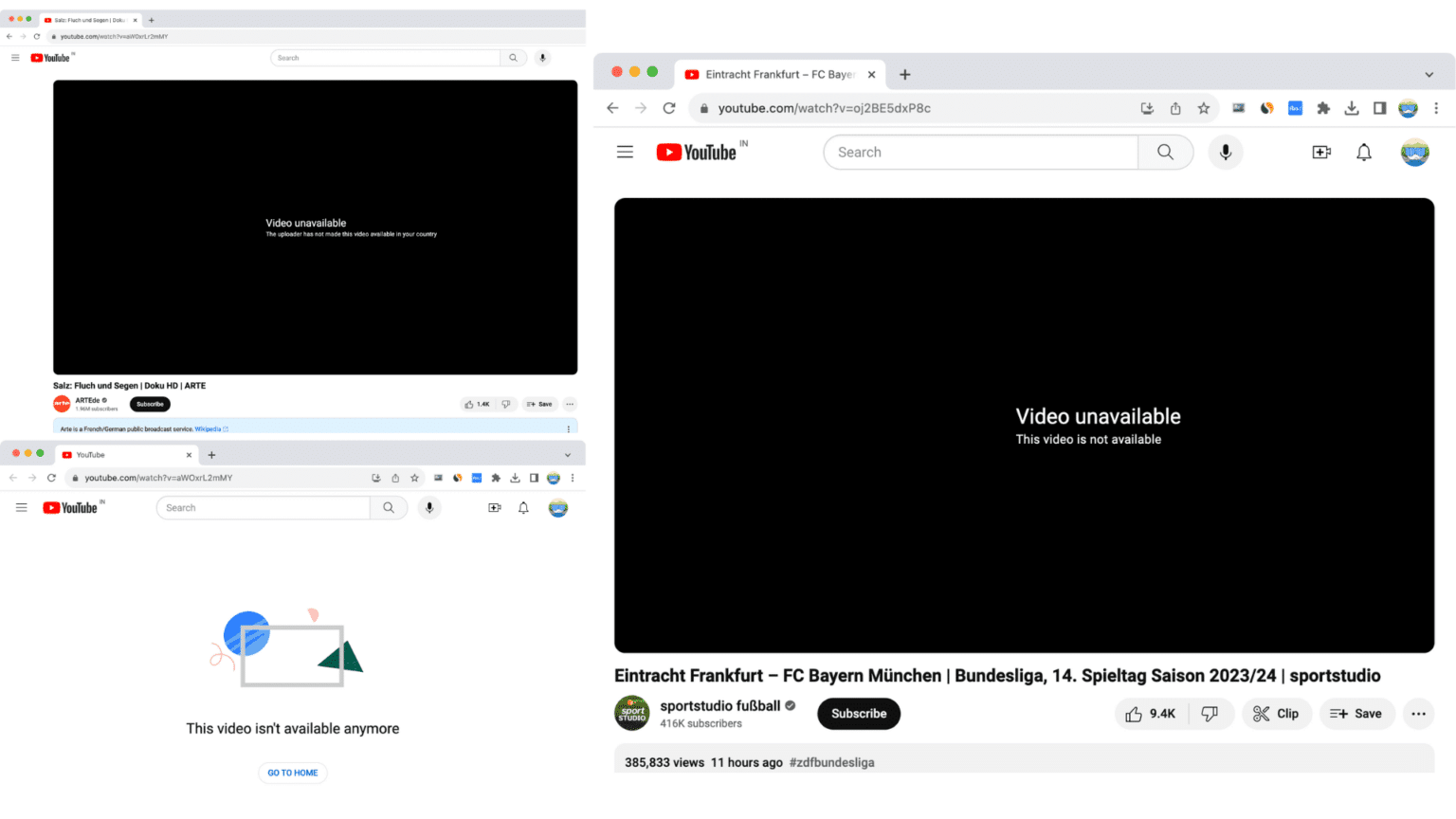Click the search magnifier icon
The height and width of the screenshot is (819, 1456).
[1165, 152]
